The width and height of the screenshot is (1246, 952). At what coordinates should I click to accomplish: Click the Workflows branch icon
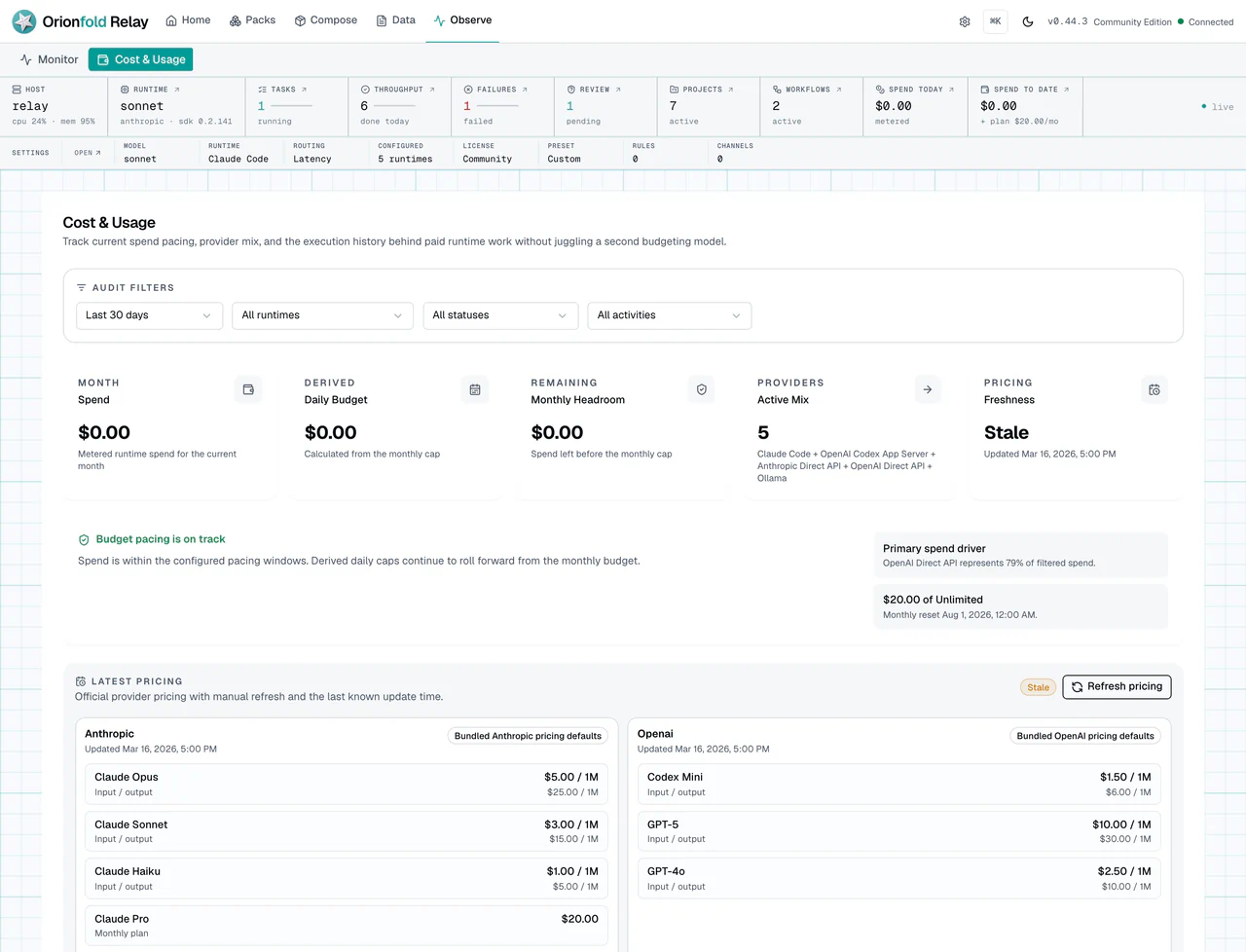tap(777, 90)
